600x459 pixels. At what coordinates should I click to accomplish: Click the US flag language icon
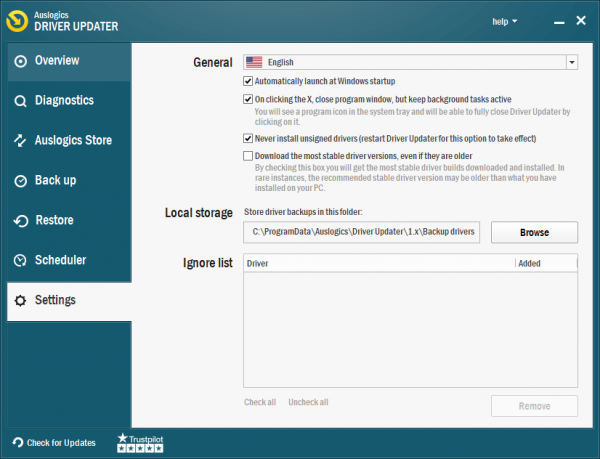pos(254,62)
